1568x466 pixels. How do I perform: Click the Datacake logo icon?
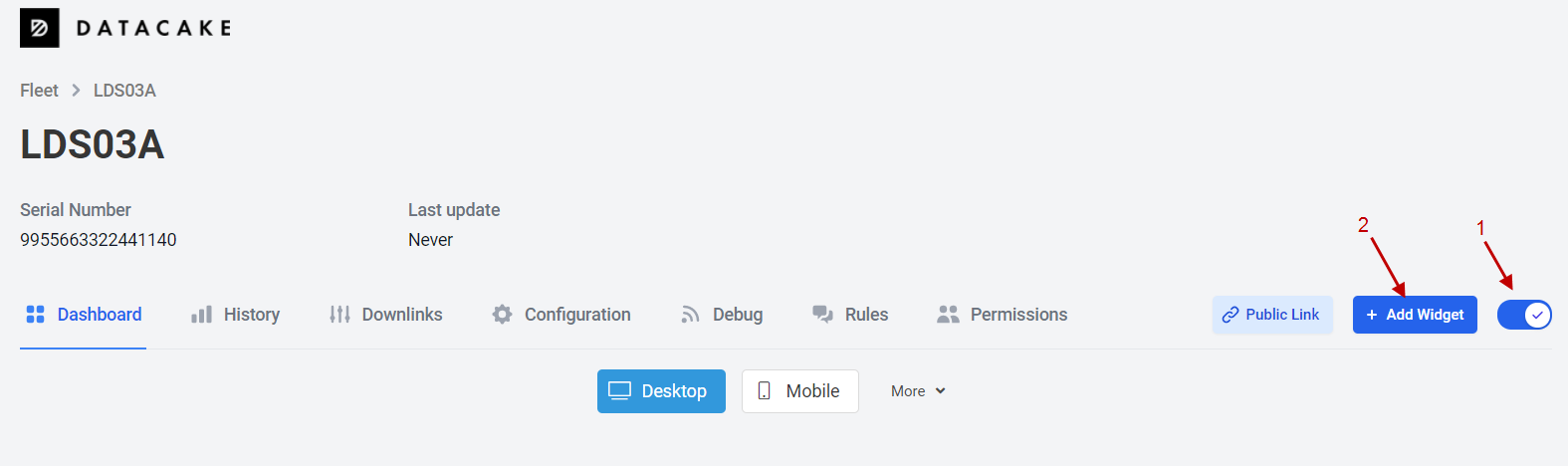pyautogui.click(x=40, y=28)
